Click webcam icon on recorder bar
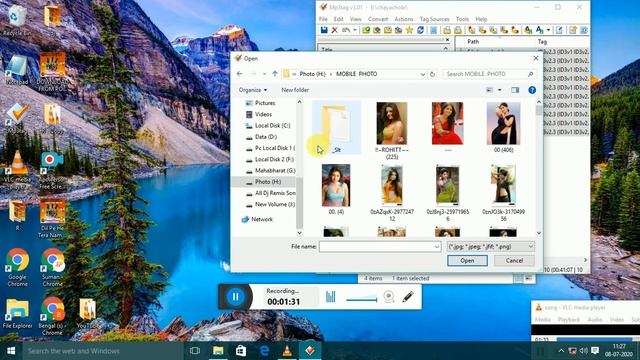 [389, 297]
